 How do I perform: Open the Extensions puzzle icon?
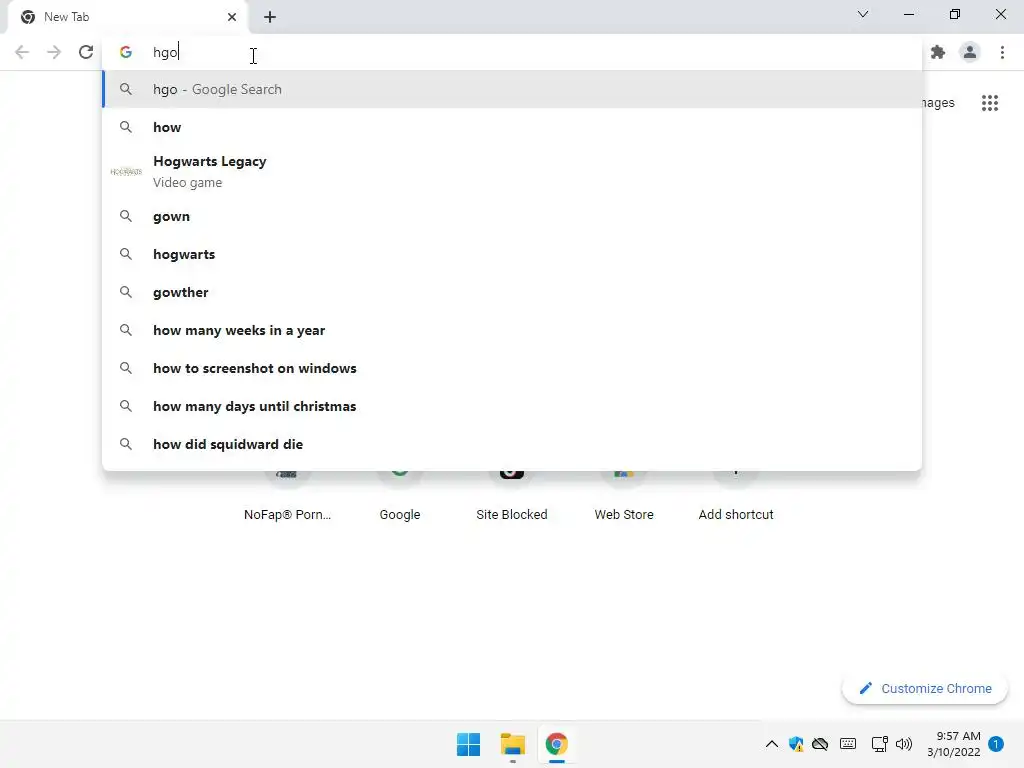tap(938, 52)
